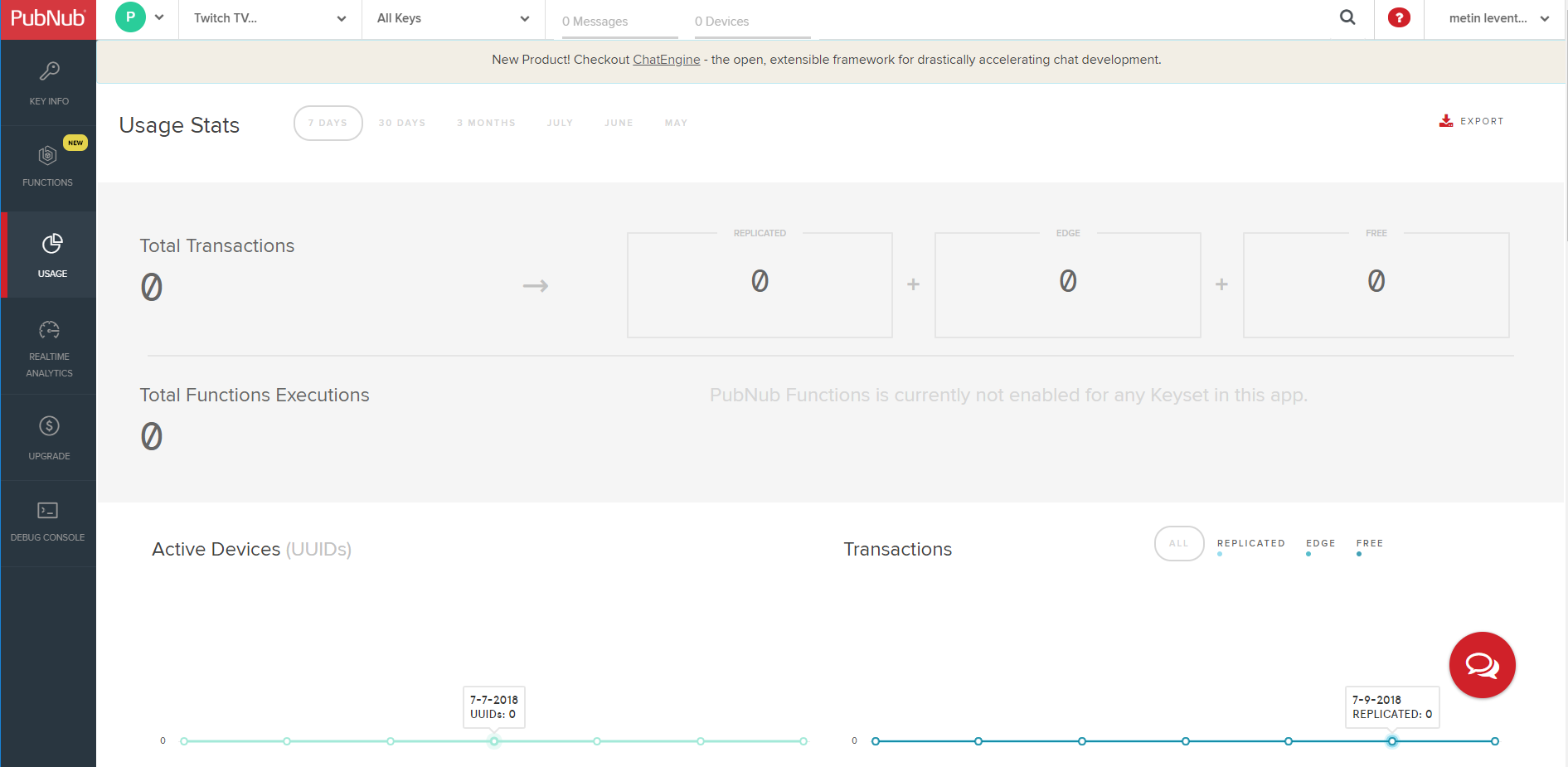This screenshot has height=767, width=1568.
Task: Click the NEW badge on Functions
Action: 75,143
